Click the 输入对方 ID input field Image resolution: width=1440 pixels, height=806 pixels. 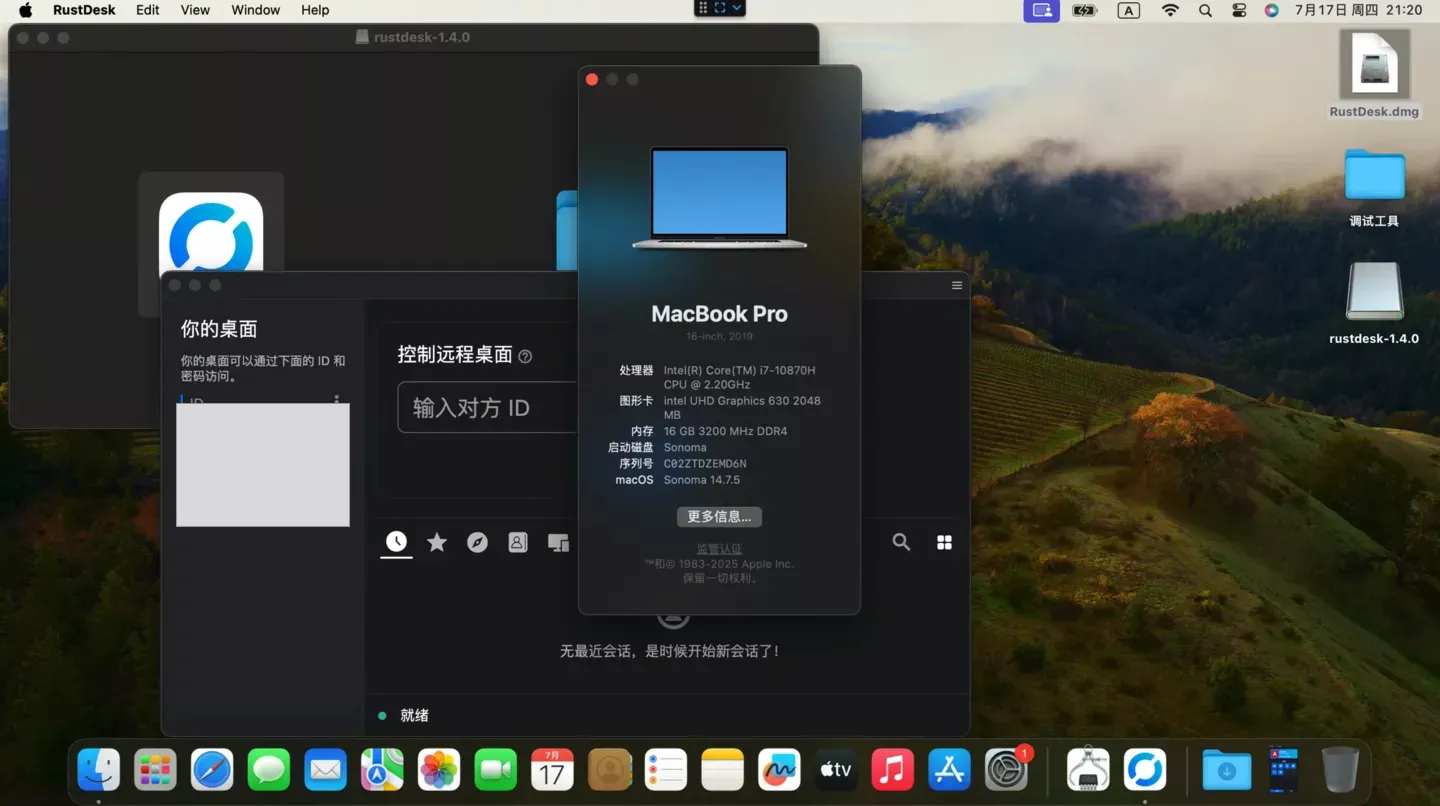(485, 407)
